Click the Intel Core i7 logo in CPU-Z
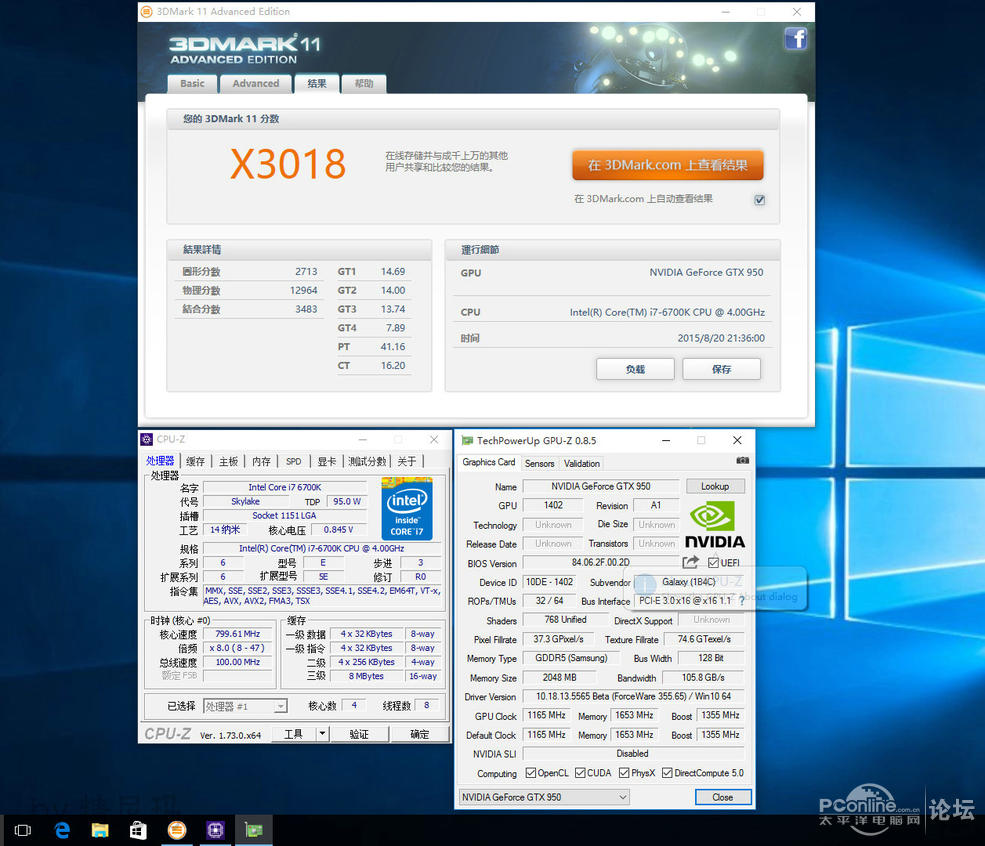 [407, 508]
